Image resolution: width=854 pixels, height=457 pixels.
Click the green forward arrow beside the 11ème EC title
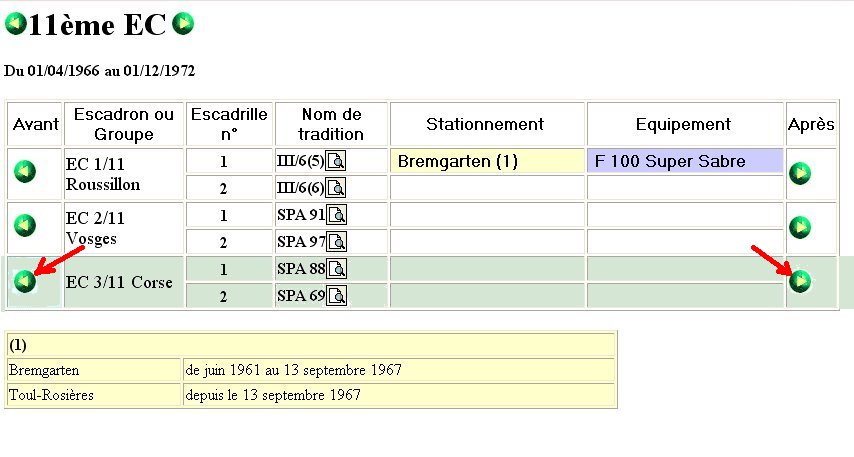point(183,23)
